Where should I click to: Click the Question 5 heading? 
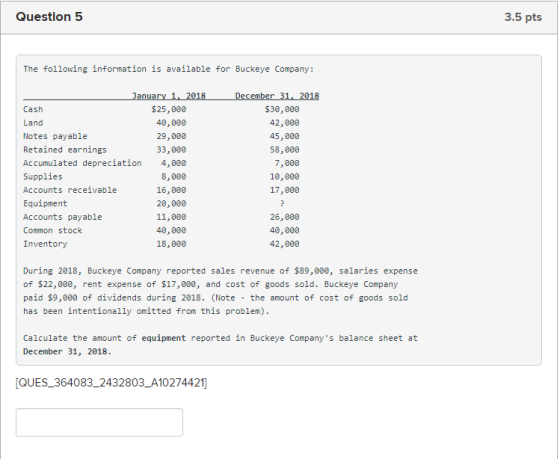(49, 17)
